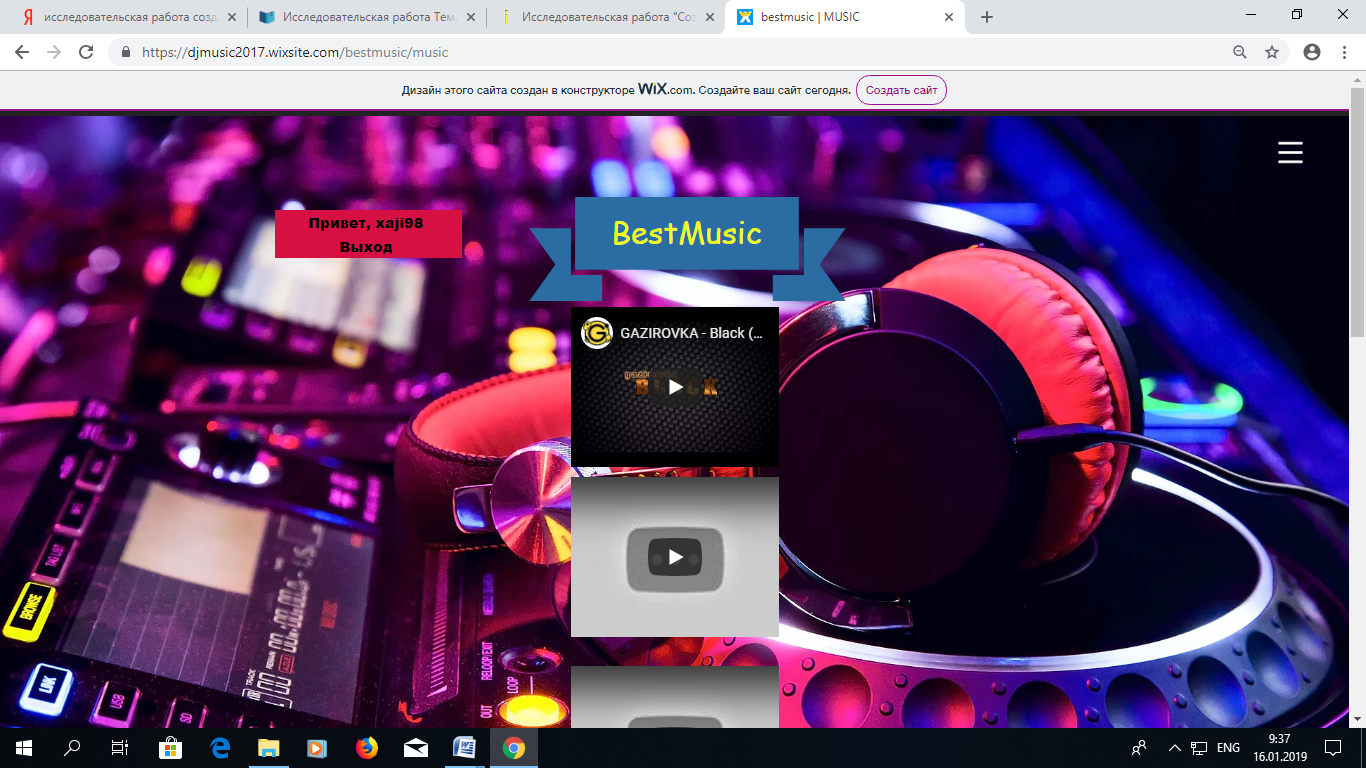Open Microsoft Store from taskbar
The height and width of the screenshot is (768, 1366).
(x=171, y=748)
